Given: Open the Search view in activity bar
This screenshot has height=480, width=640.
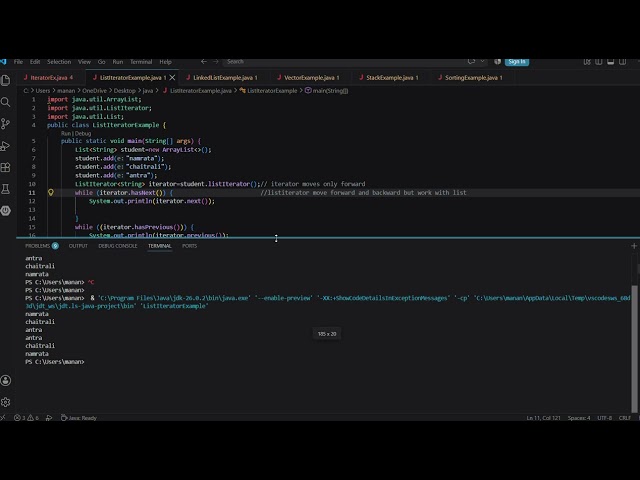Looking at the screenshot, I should (6, 102).
